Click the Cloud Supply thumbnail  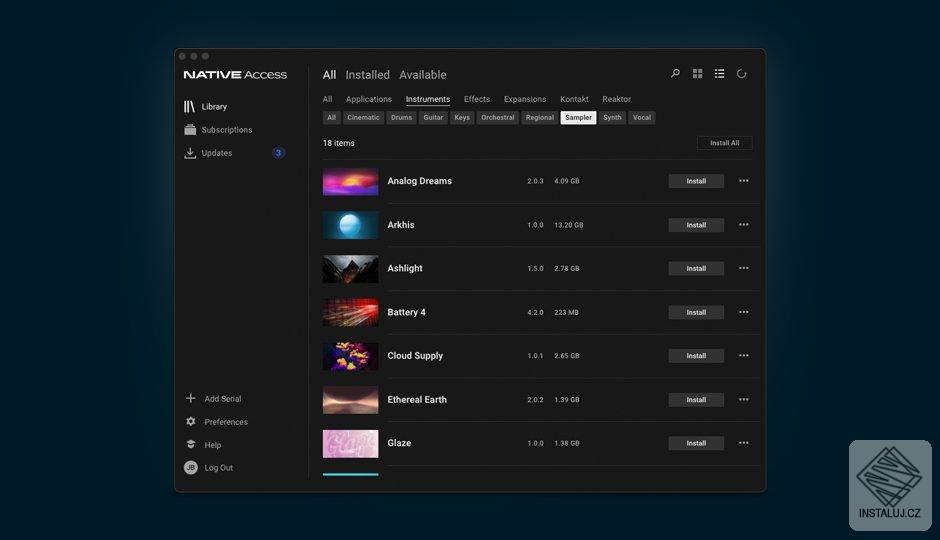[x=351, y=356]
